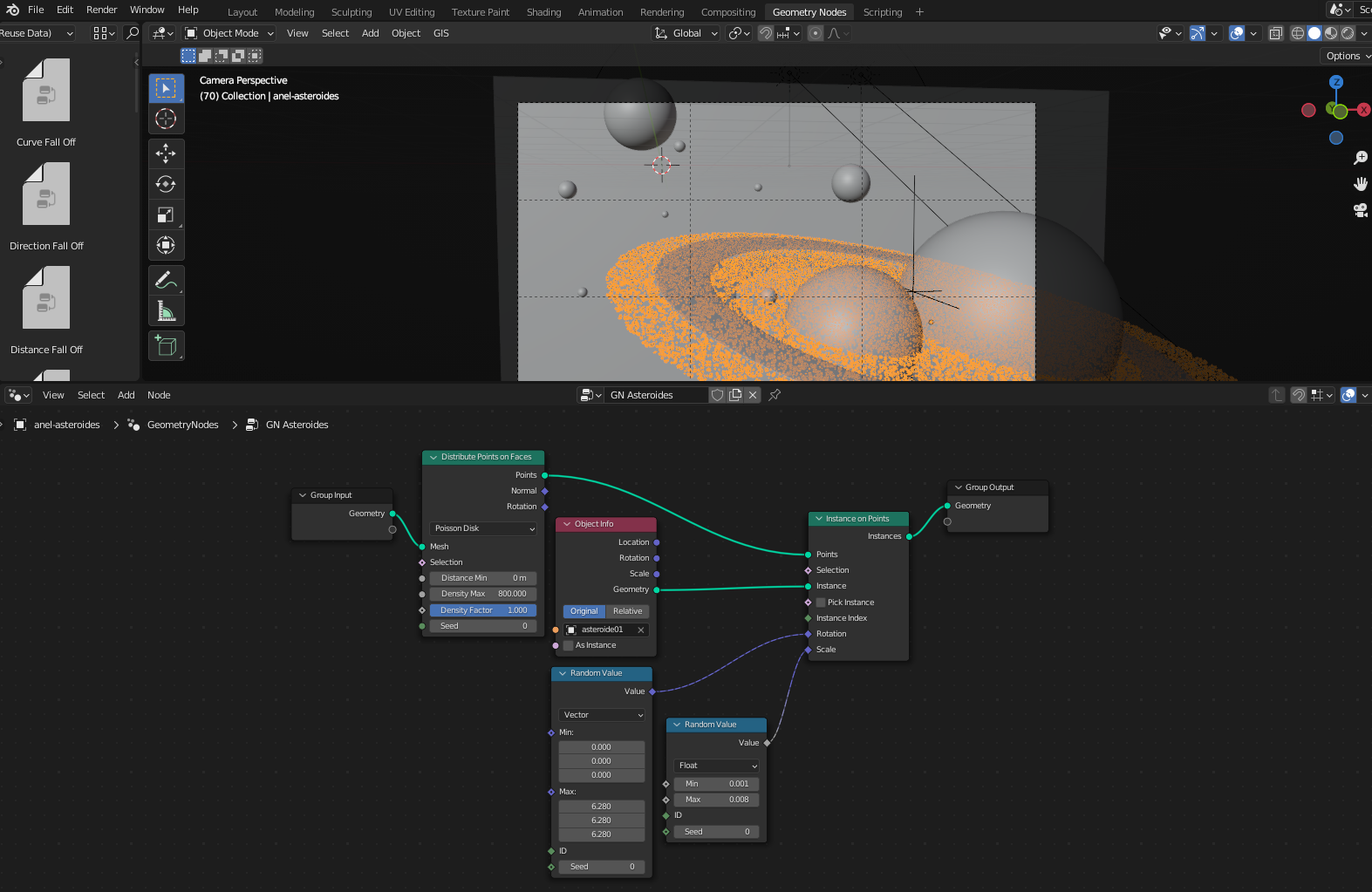Click the duplicate node group icon

[x=735, y=395]
